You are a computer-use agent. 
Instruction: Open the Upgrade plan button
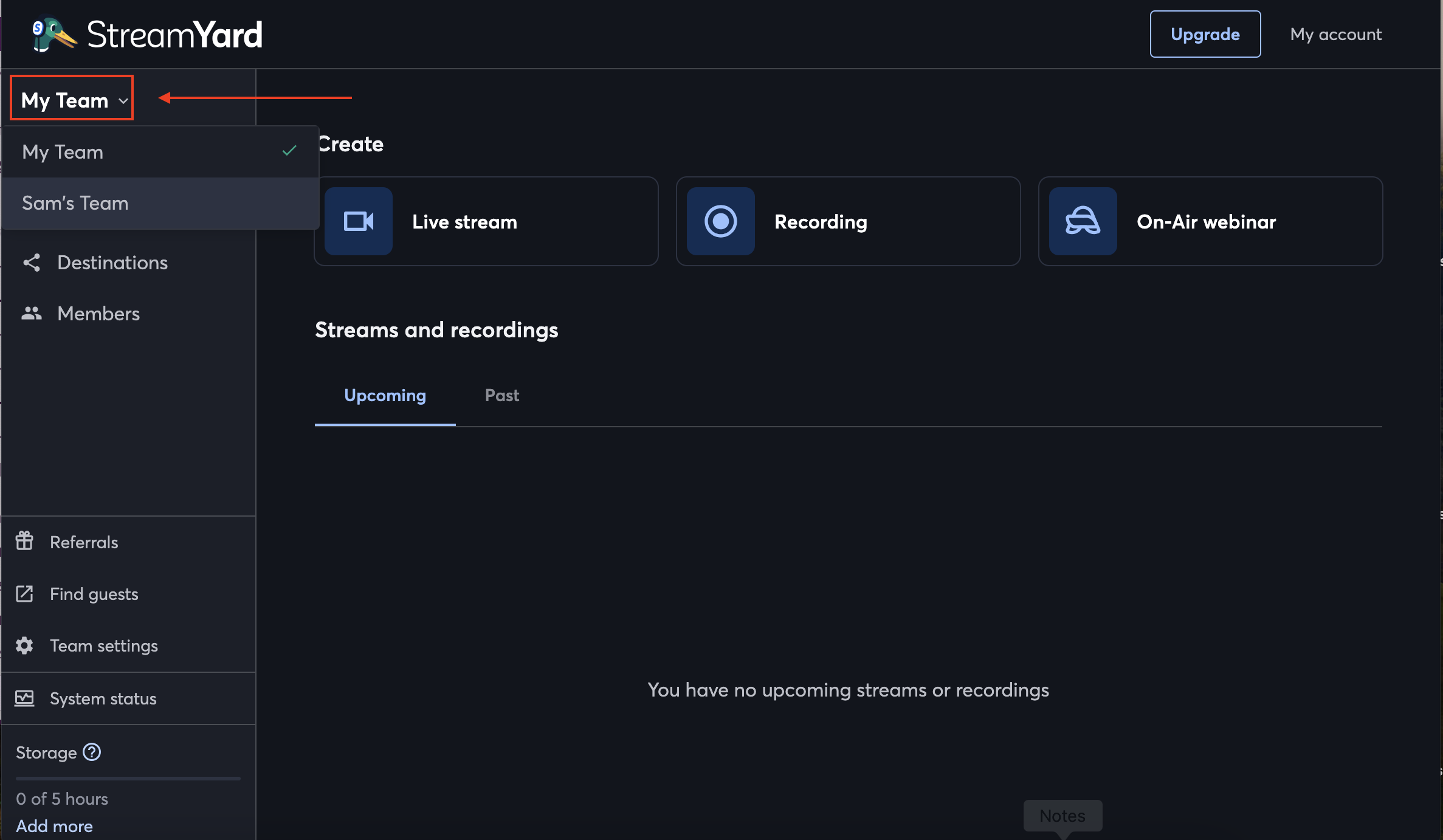(x=1205, y=34)
